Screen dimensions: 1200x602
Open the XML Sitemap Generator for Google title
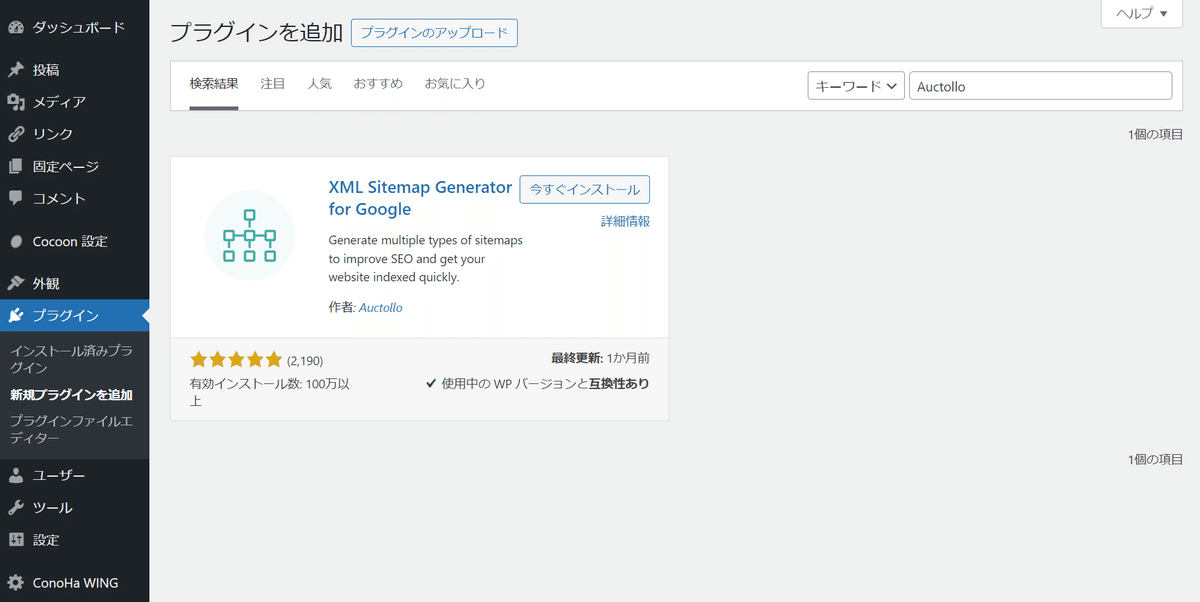(x=420, y=198)
